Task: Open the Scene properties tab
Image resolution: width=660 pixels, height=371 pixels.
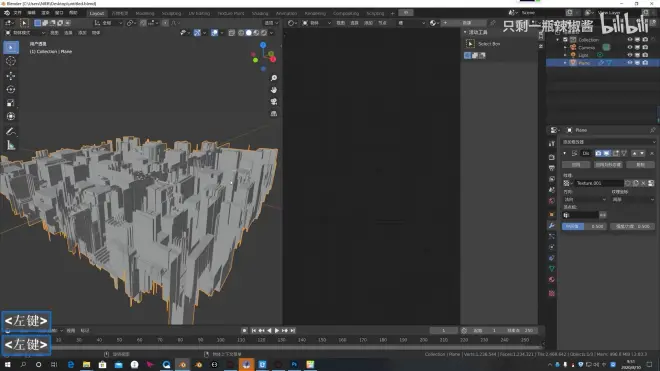Action: (x=552, y=190)
